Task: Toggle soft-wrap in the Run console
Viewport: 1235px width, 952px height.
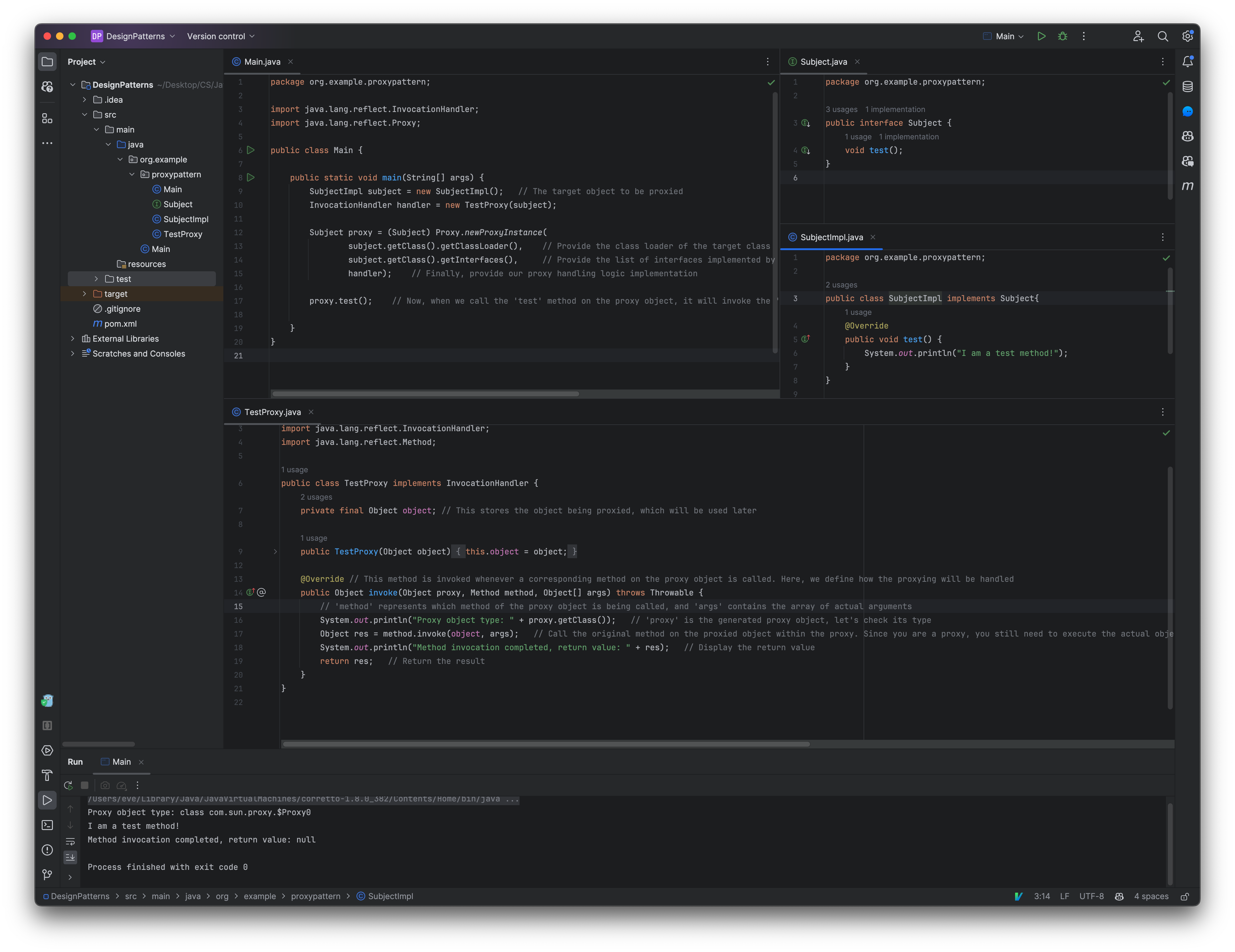Action: pos(70,842)
